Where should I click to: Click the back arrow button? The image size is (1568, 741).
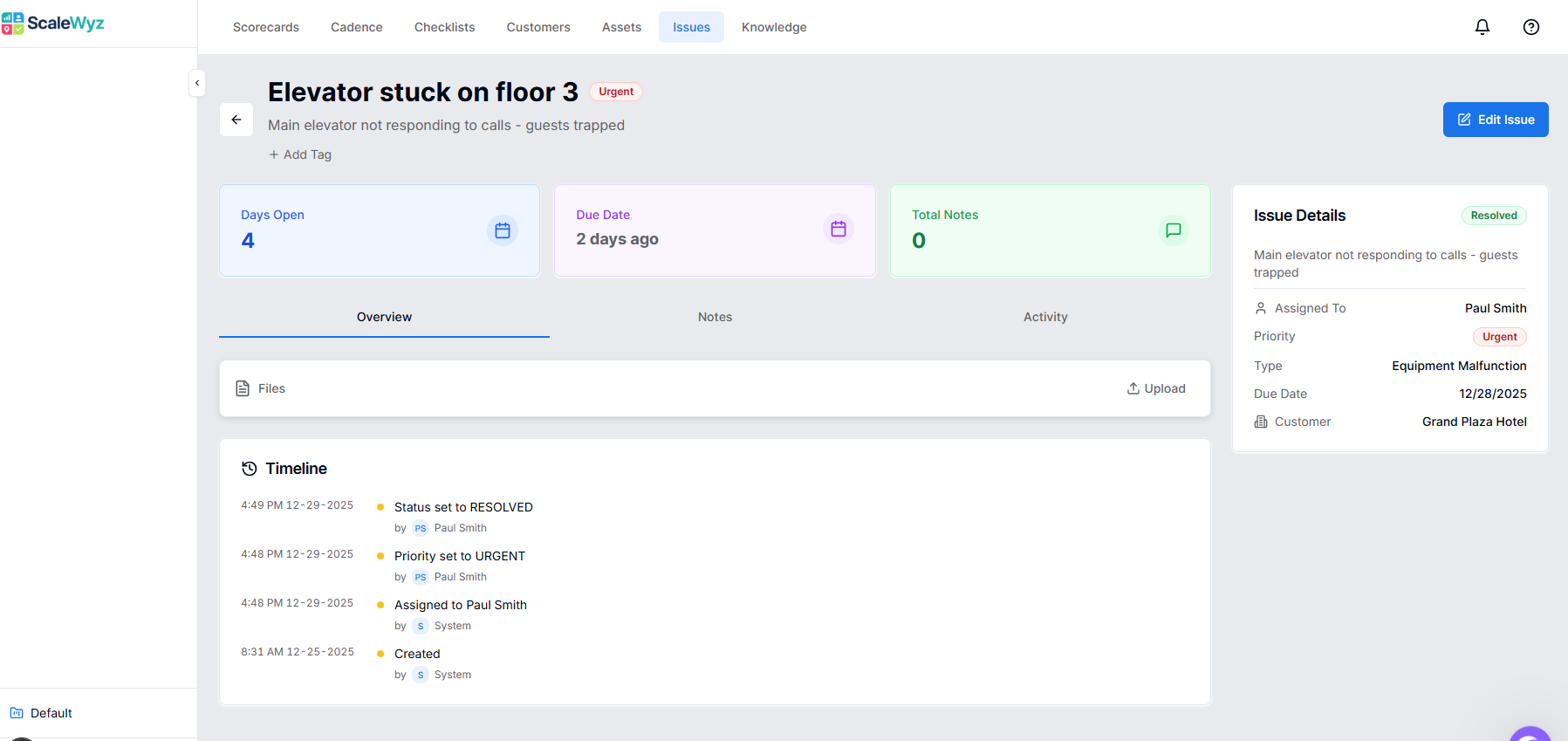point(236,120)
